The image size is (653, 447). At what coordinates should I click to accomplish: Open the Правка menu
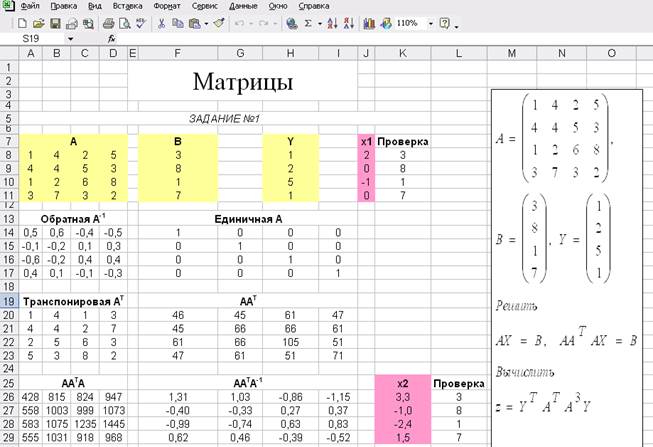tap(64, 6)
